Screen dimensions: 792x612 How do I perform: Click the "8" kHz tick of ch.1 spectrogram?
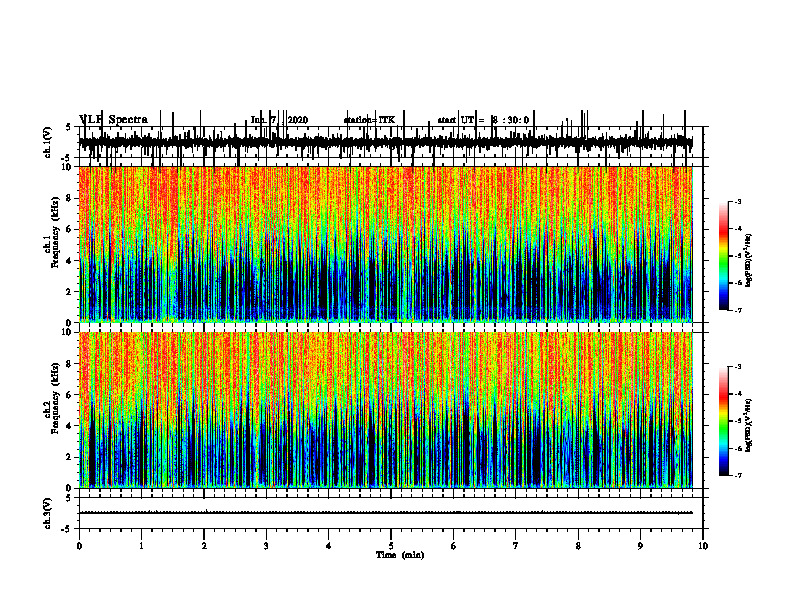click(x=70, y=198)
